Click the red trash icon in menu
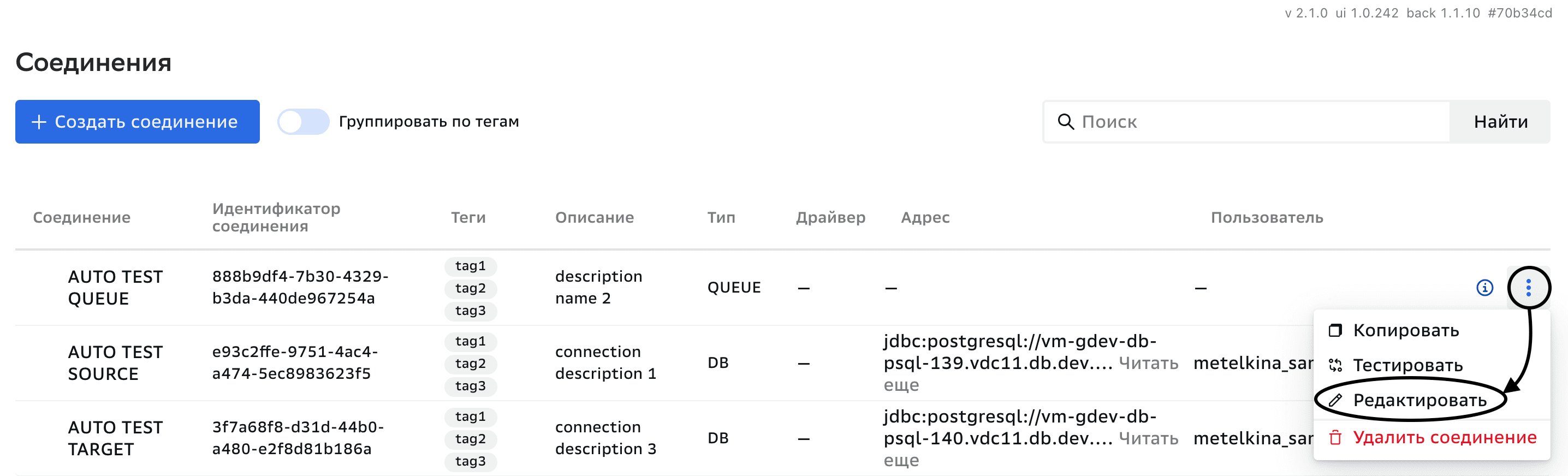1568x476 pixels. [x=1335, y=438]
